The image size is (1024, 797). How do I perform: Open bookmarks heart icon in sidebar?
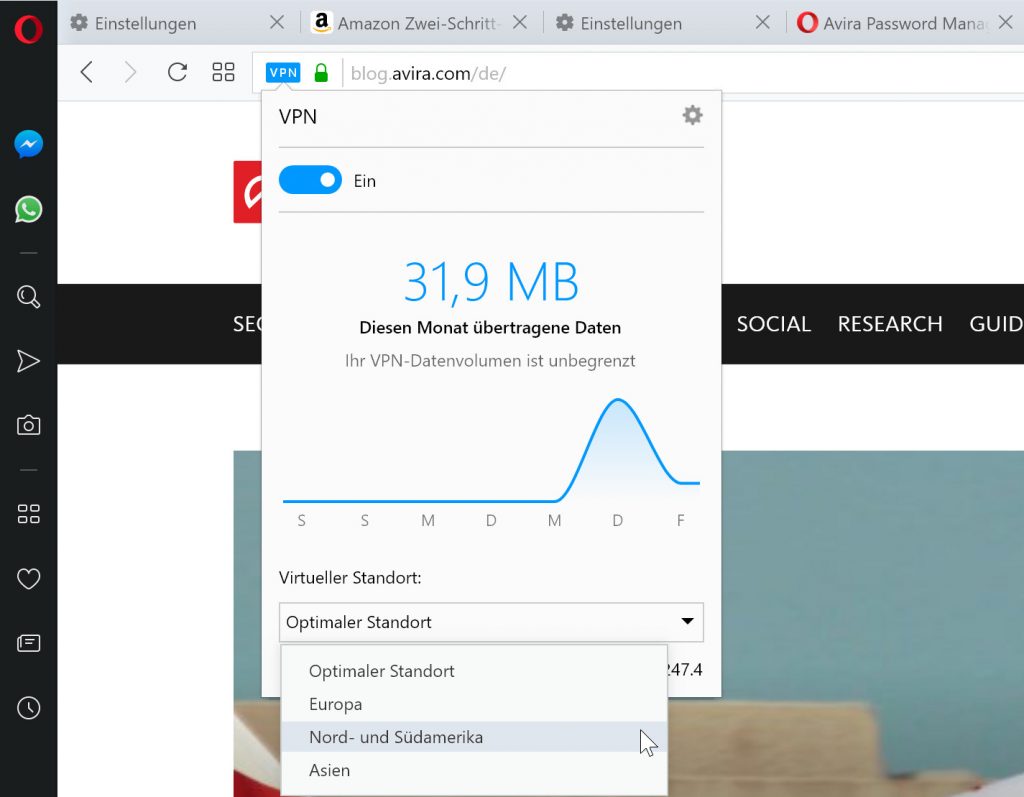coord(29,578)
